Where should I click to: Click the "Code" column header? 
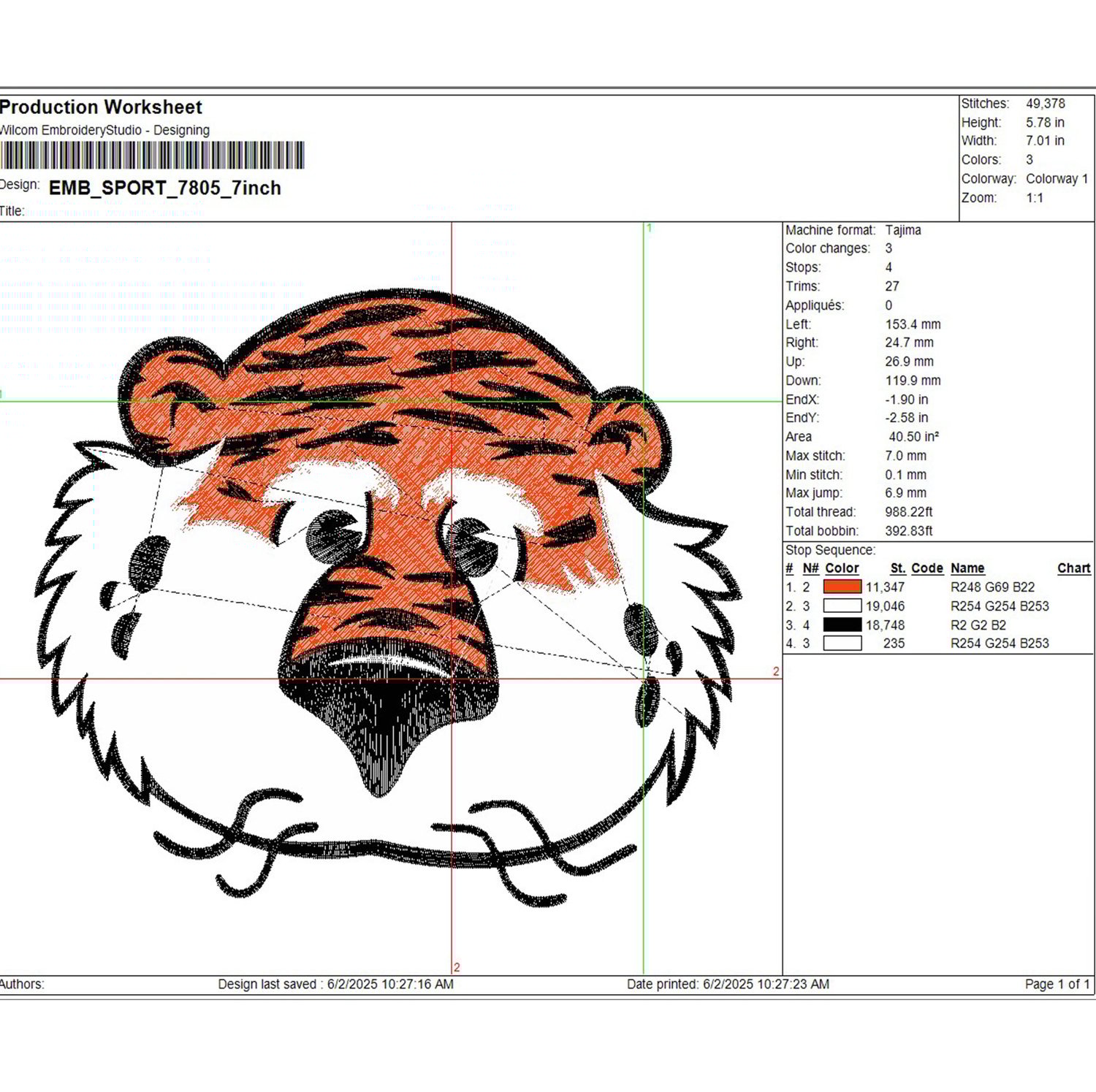click(x=927, y=568)
